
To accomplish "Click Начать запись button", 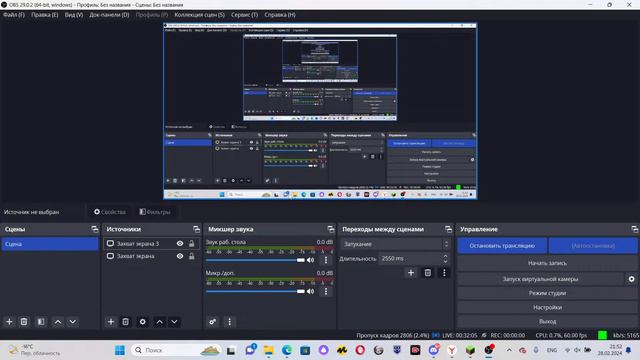I will point(547,263).
